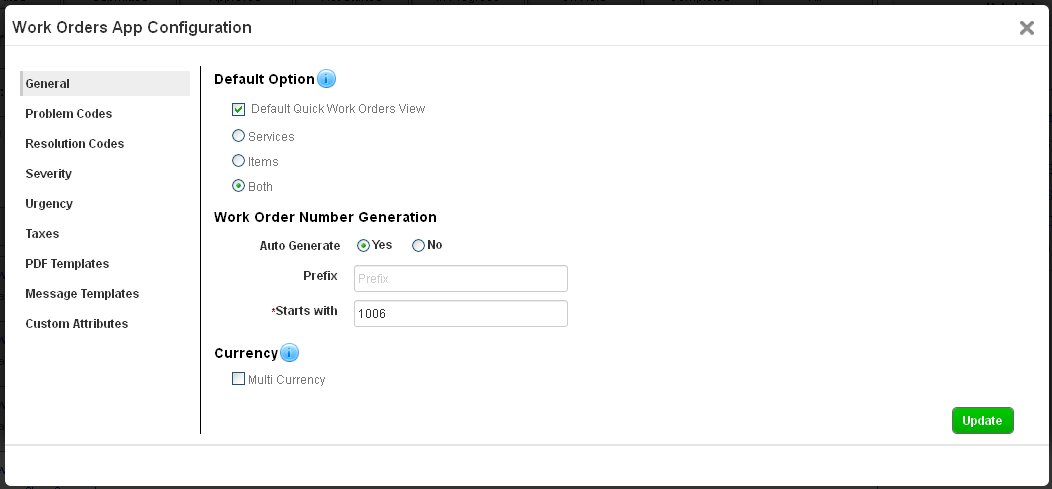Focus the Starts with number field
The height and width of the screenshot is (489, 1052).
tap(461, 313)
